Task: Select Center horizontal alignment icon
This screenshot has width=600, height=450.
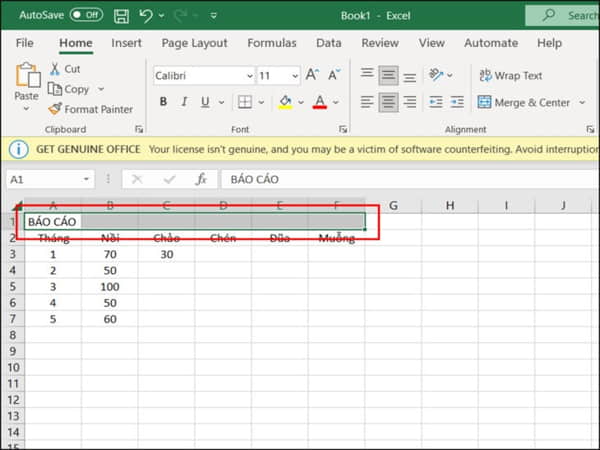Action: 388,102
